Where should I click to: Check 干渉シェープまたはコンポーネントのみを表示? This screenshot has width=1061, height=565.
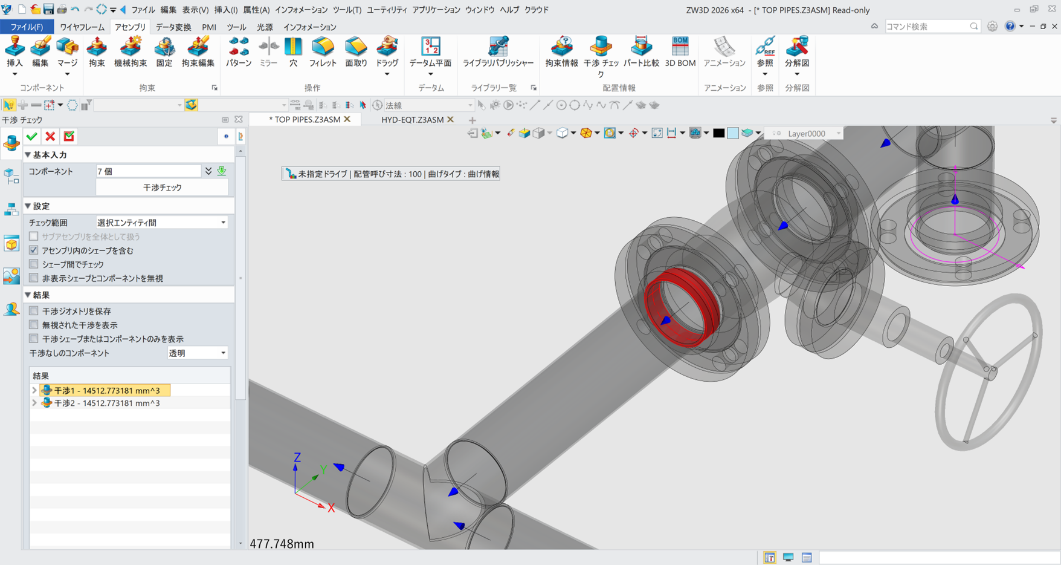coord(34,338)
